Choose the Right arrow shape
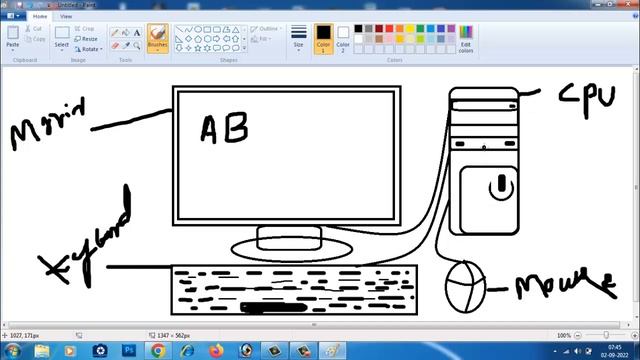640x360 pixels. (x=217, y=39)
